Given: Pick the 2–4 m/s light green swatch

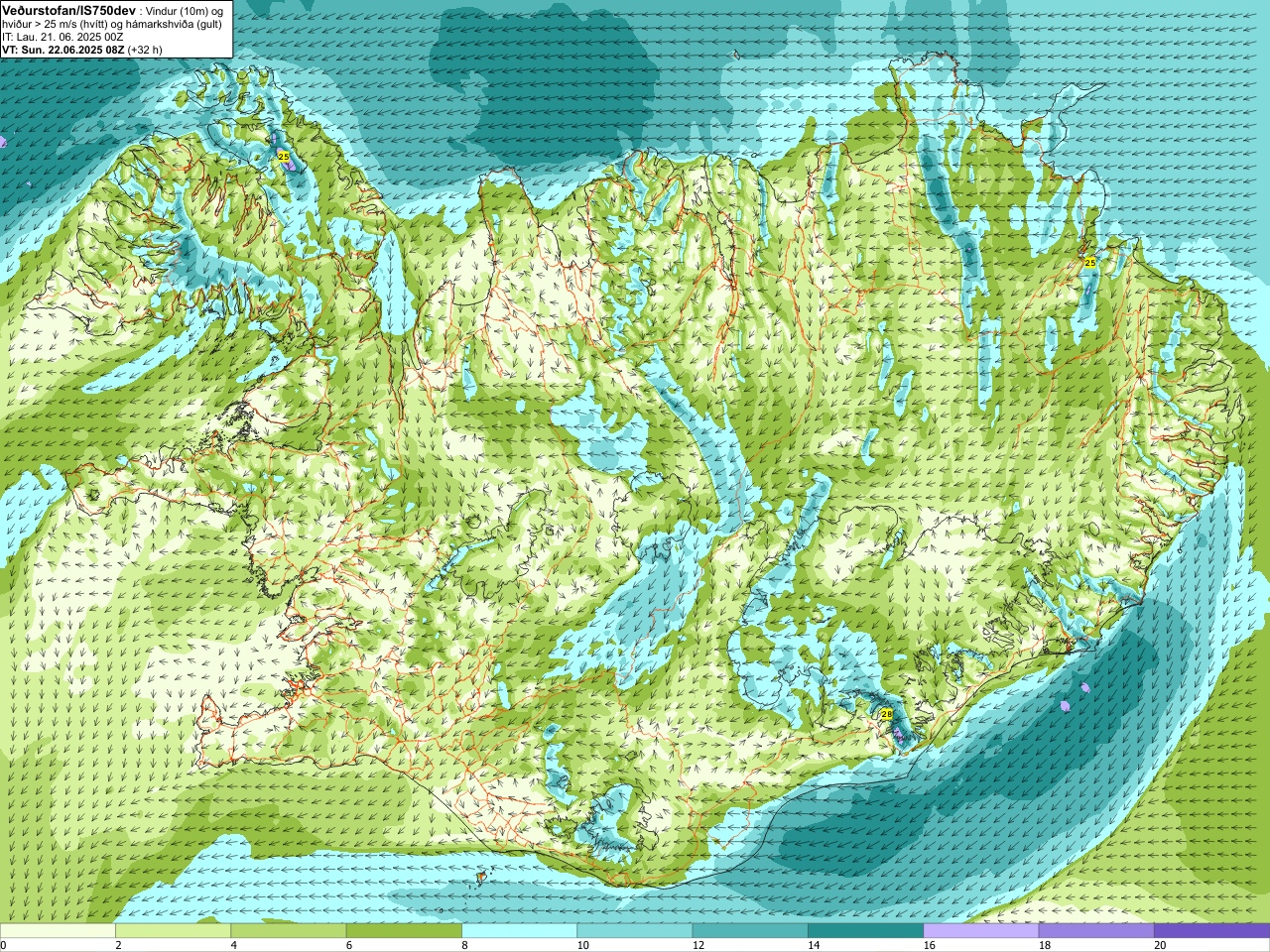Looking at the screenshot, I should tap(173, 931).
